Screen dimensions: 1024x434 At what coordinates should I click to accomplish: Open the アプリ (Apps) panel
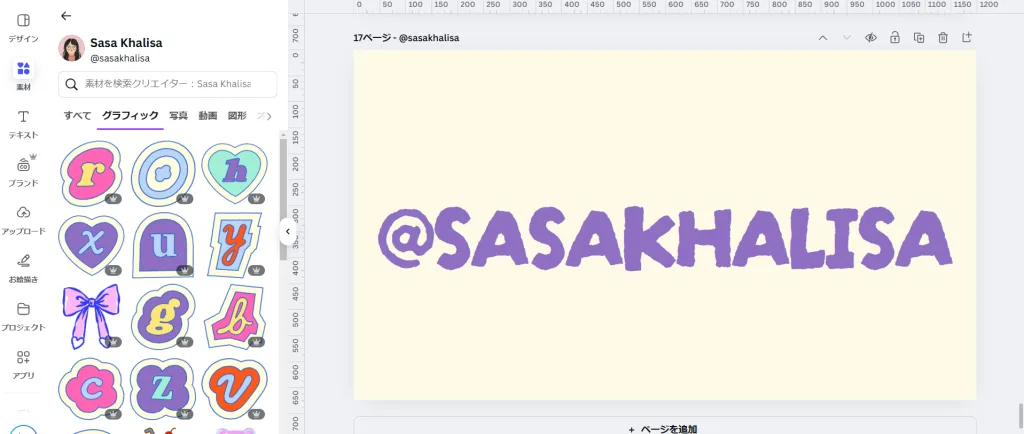click(23, 363)
